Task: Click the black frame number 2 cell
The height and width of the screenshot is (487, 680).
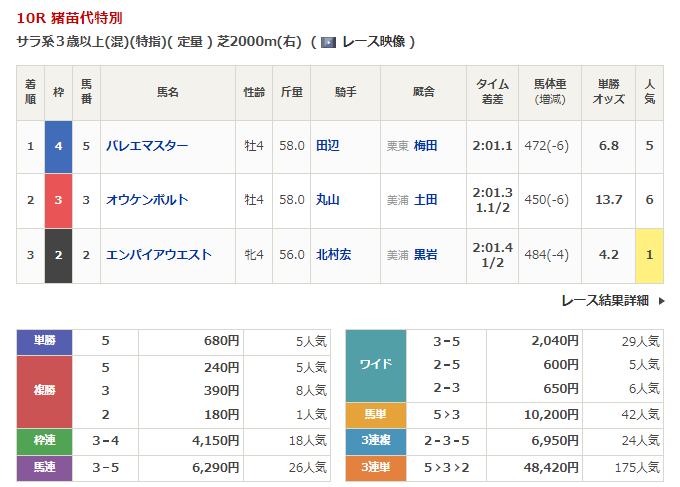Action: point(58,255)
